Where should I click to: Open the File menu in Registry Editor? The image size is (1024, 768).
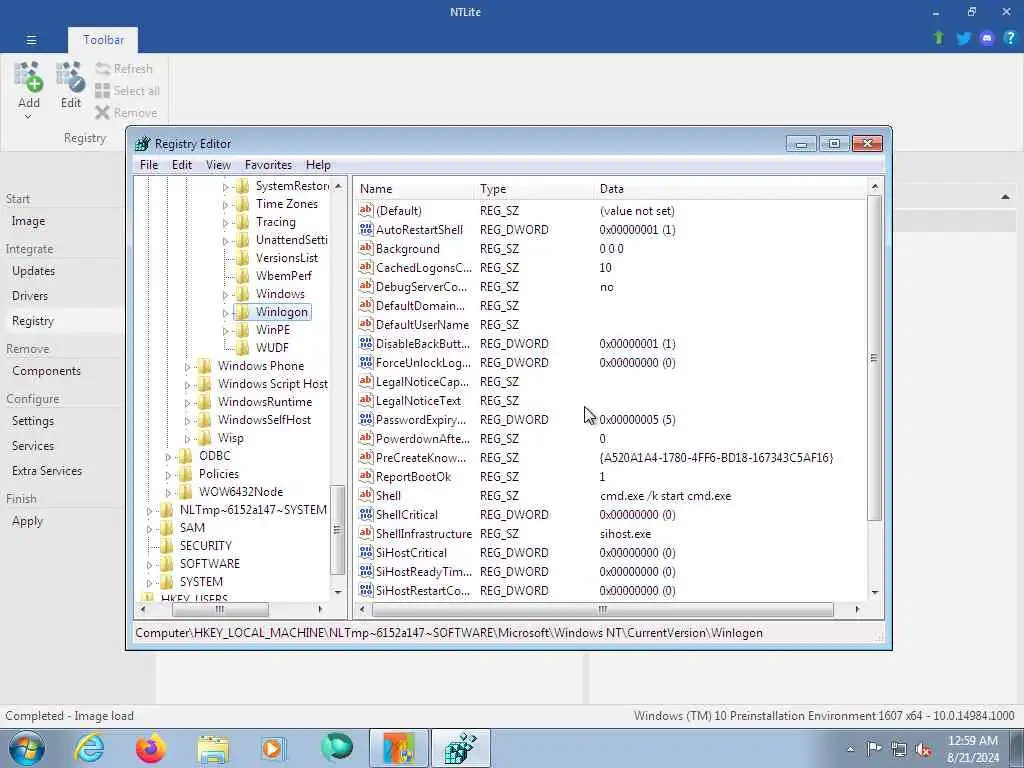pos(149,165)
